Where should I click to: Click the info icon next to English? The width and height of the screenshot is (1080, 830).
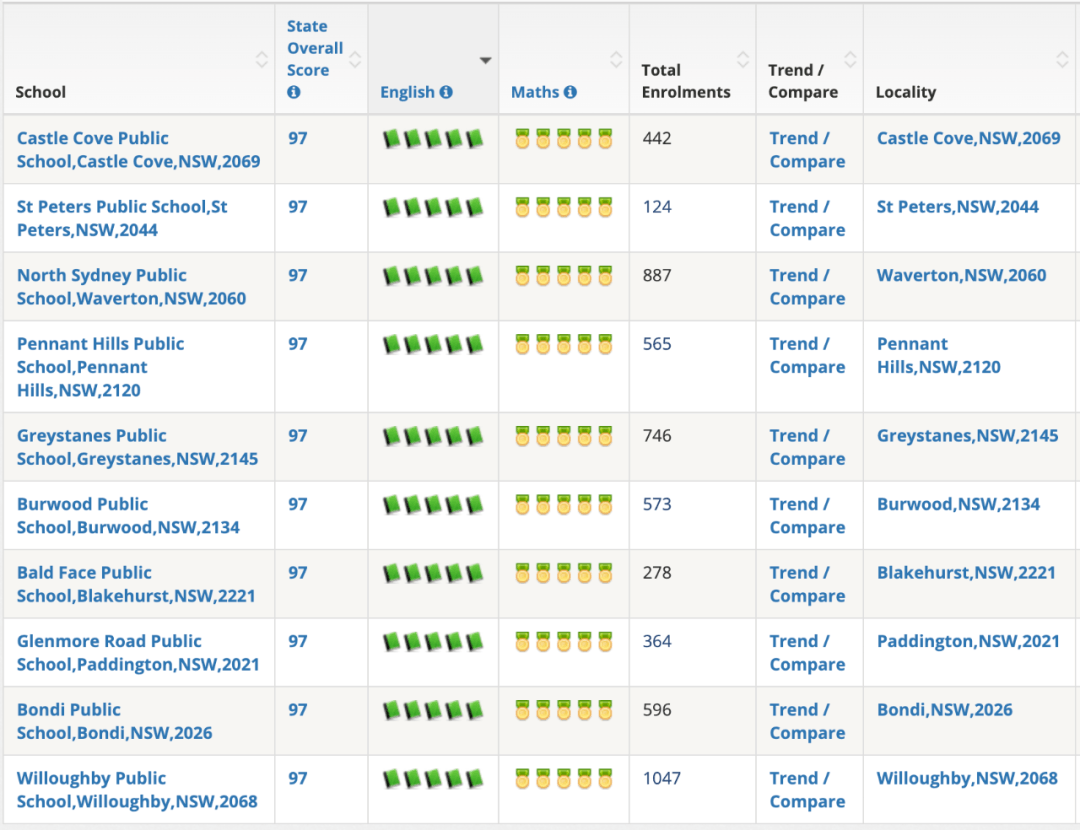[446, 92]
